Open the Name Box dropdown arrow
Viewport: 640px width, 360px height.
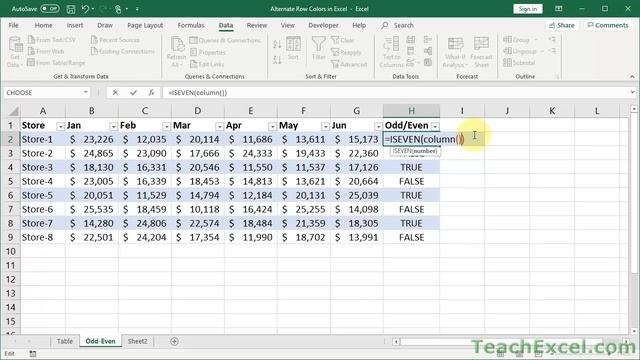pyautogui.click(x=86, y=93)
